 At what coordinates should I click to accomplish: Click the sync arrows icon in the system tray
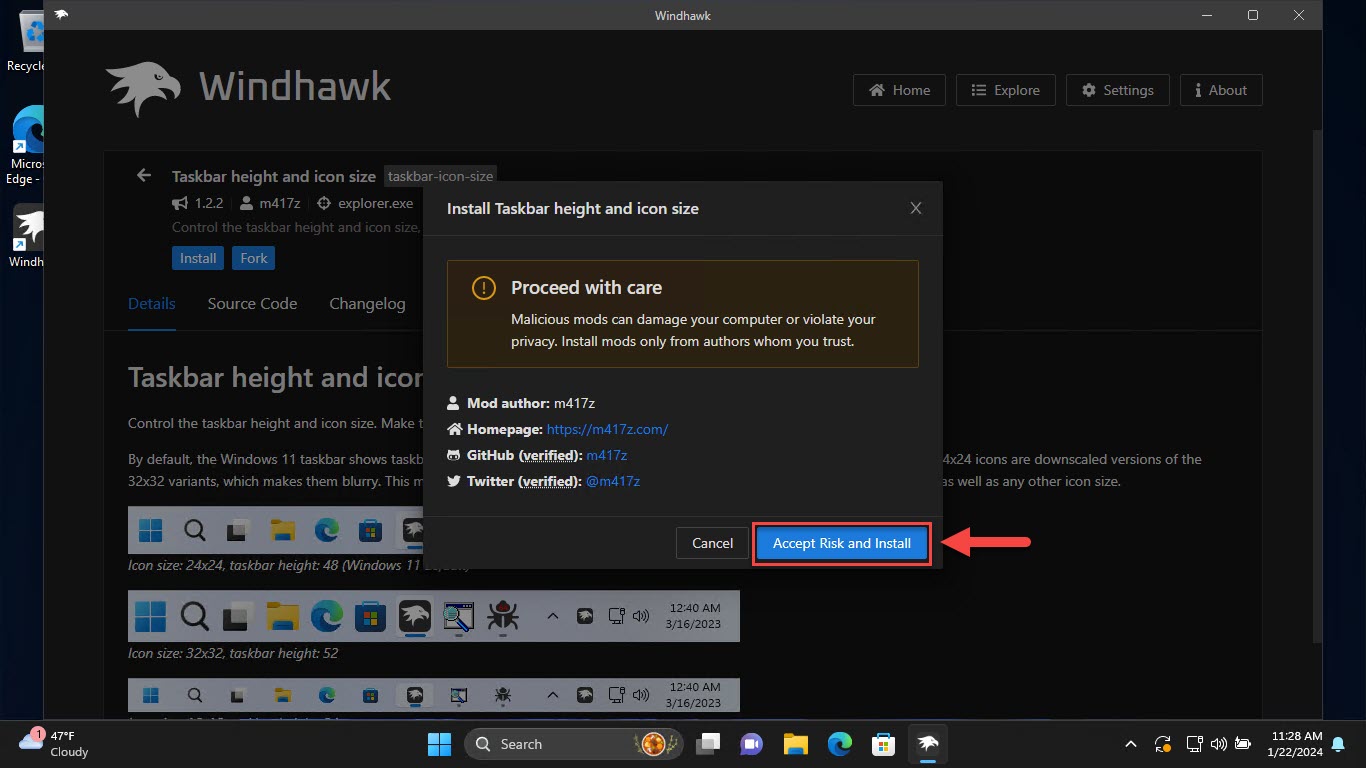click(1163, 744)
